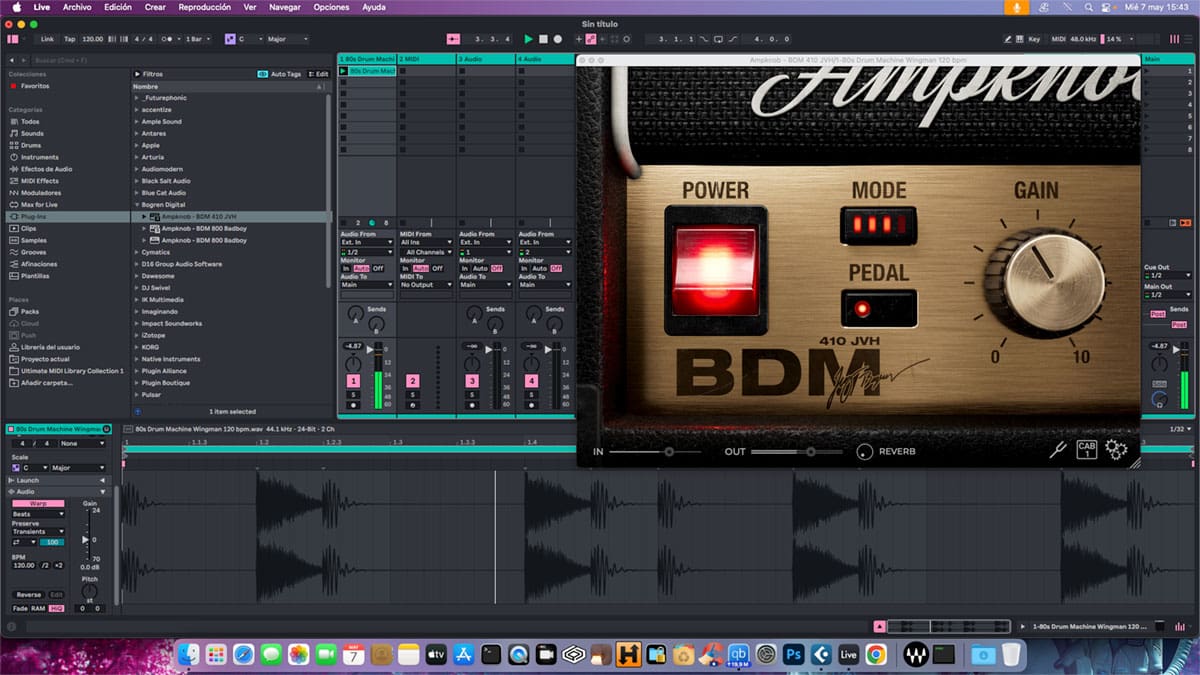
Task: Open Safari from the Dock
Action: point(243,654)
